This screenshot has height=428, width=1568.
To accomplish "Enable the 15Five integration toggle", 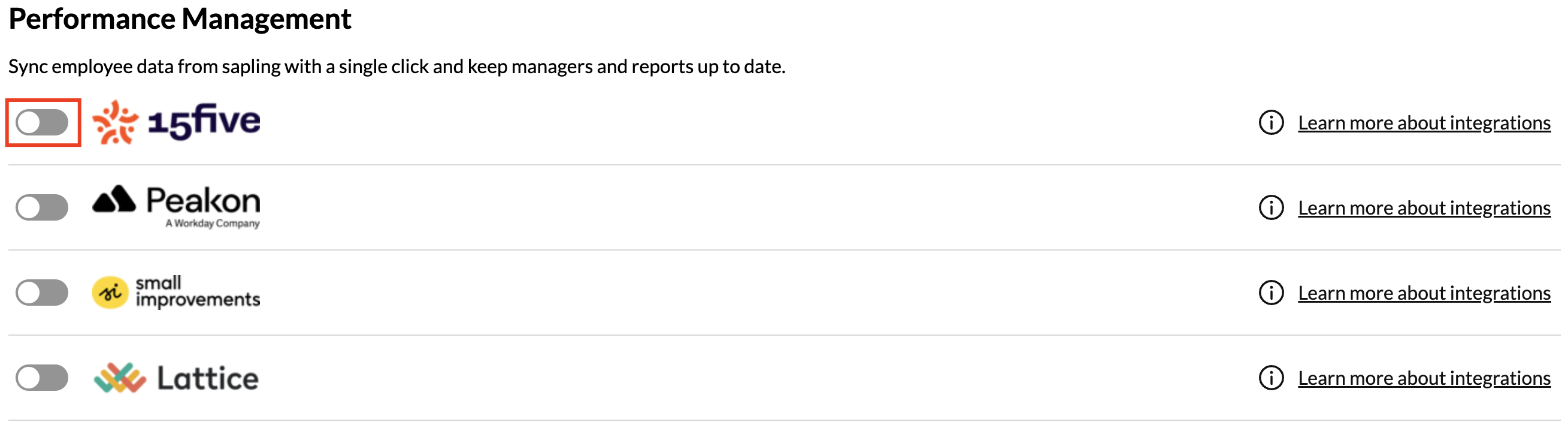I will click(42, 123).
